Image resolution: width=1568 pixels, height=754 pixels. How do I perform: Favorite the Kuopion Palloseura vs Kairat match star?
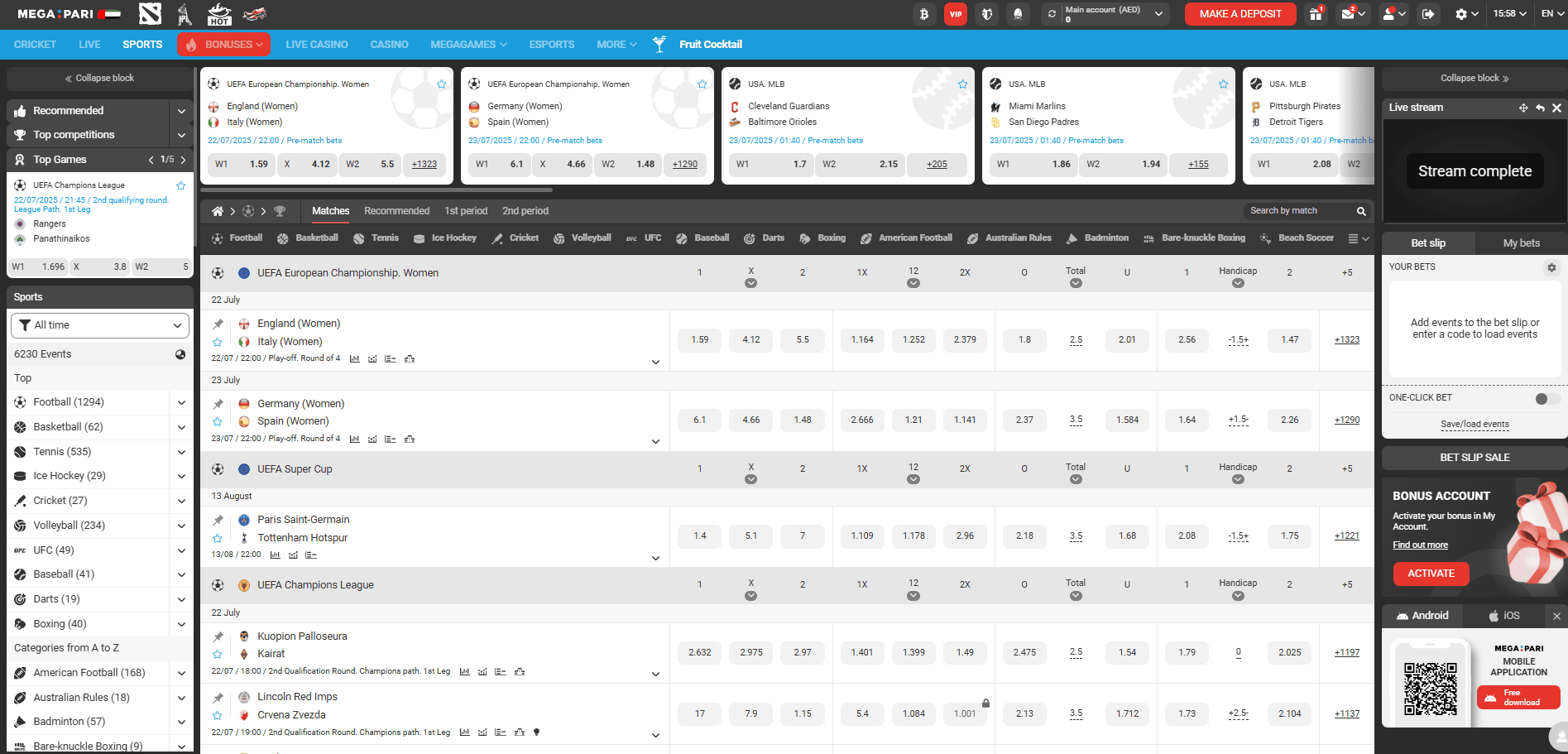pyautogui.click(x=218, y=655)
